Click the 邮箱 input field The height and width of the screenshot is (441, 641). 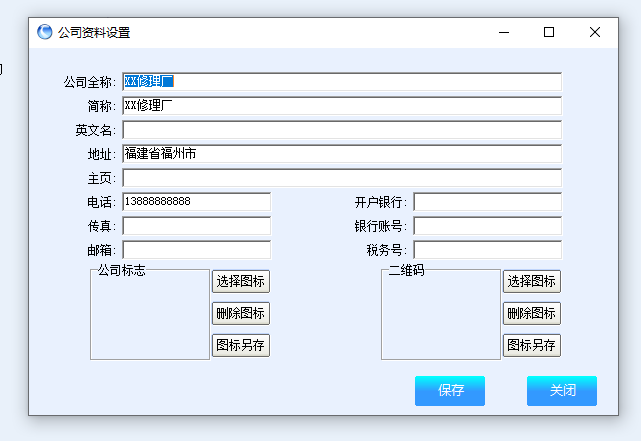(197, 250)
